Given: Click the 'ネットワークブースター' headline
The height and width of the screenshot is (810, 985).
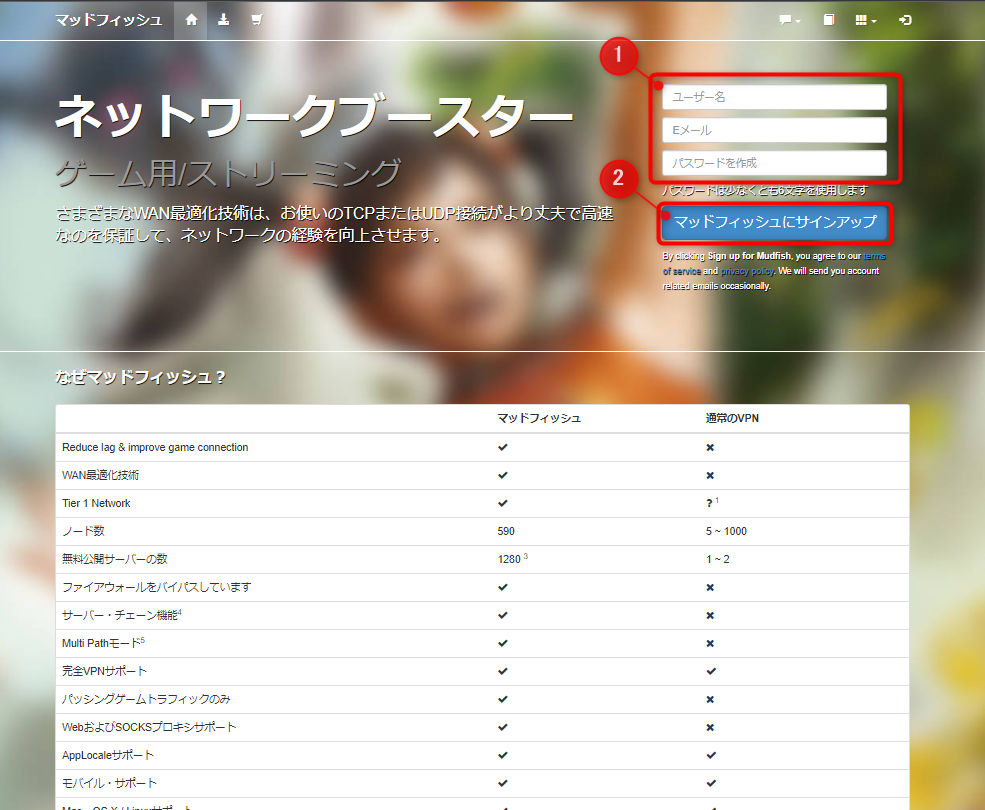Looking at the screenshot, I should 314,117.
